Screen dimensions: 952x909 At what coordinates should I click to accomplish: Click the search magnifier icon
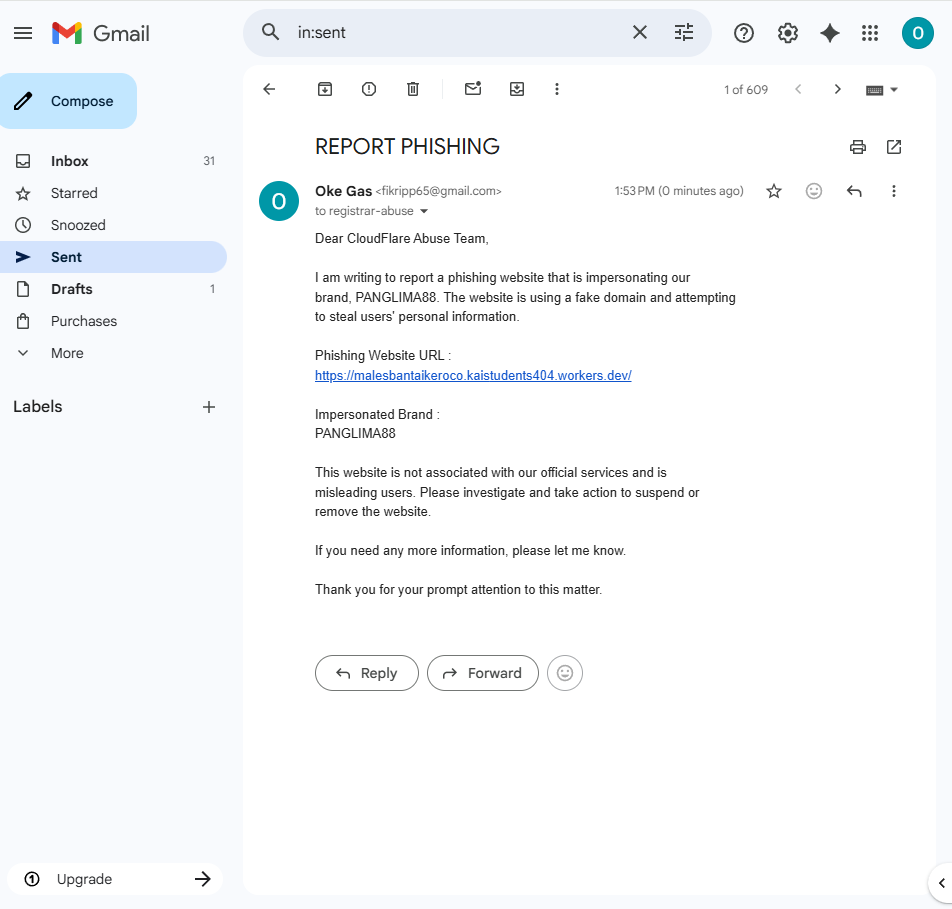[x=271, y=32]
